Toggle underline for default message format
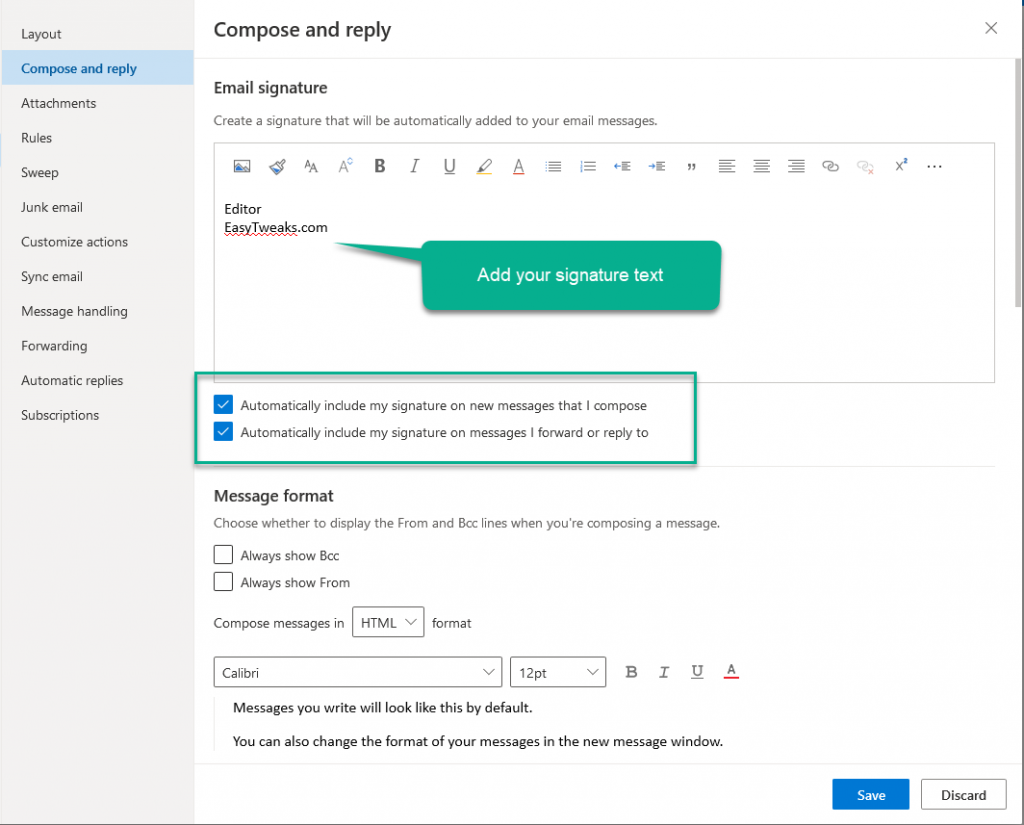Screen dimensions: 1024x825 pos(697,672)
